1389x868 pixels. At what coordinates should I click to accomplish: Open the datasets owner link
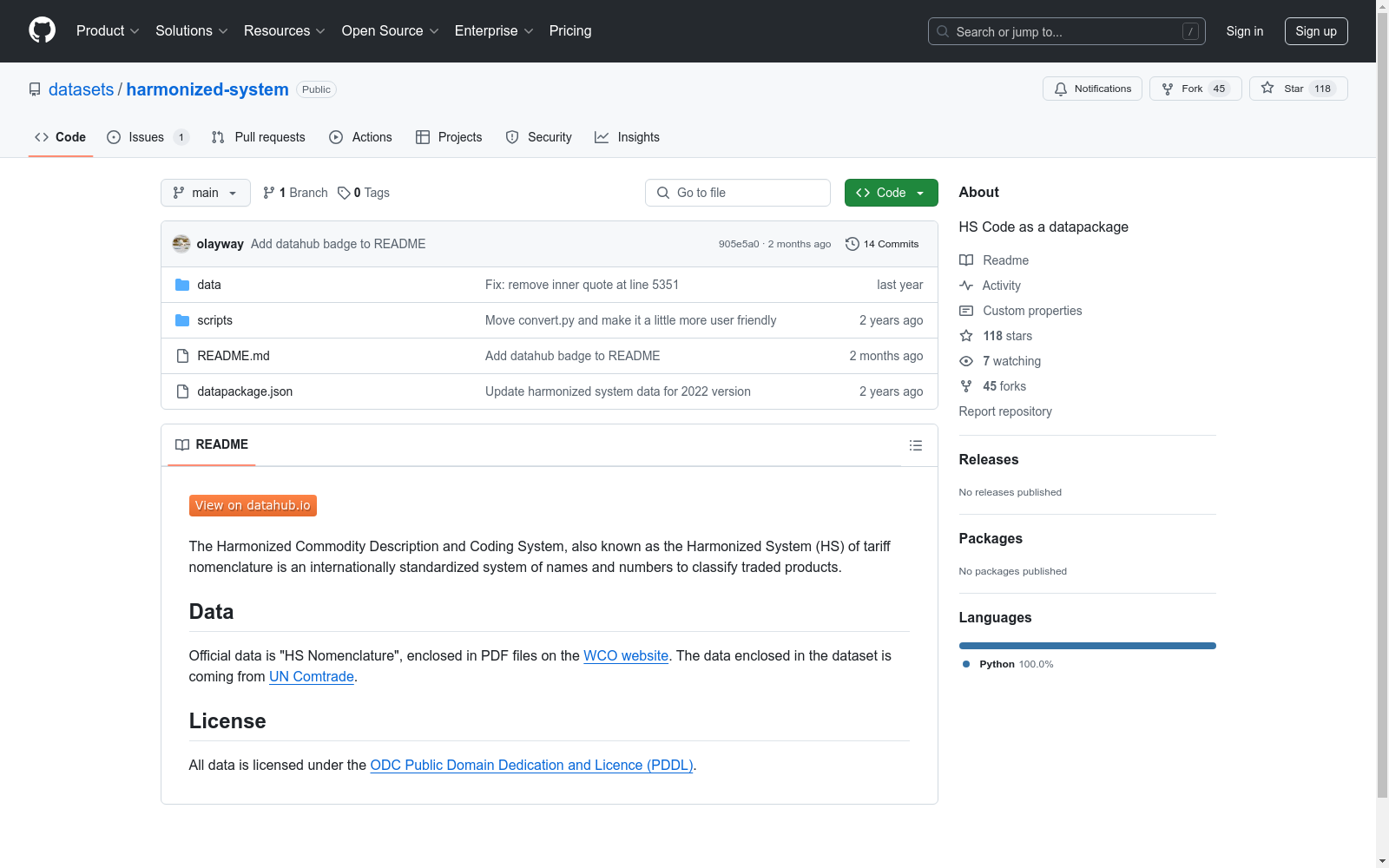tap(81, 89)
